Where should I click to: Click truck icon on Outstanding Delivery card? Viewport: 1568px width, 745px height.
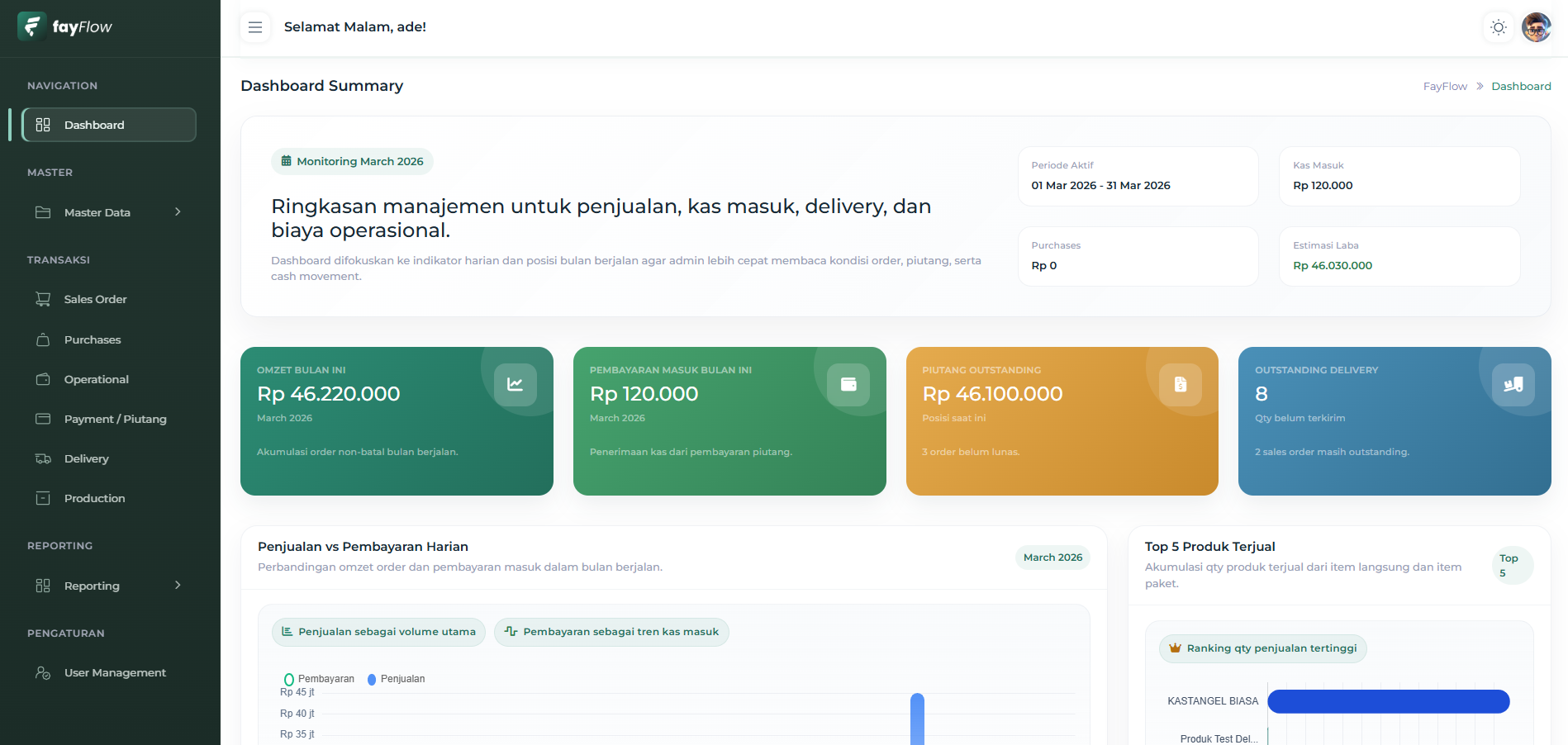click(1513, 384)
